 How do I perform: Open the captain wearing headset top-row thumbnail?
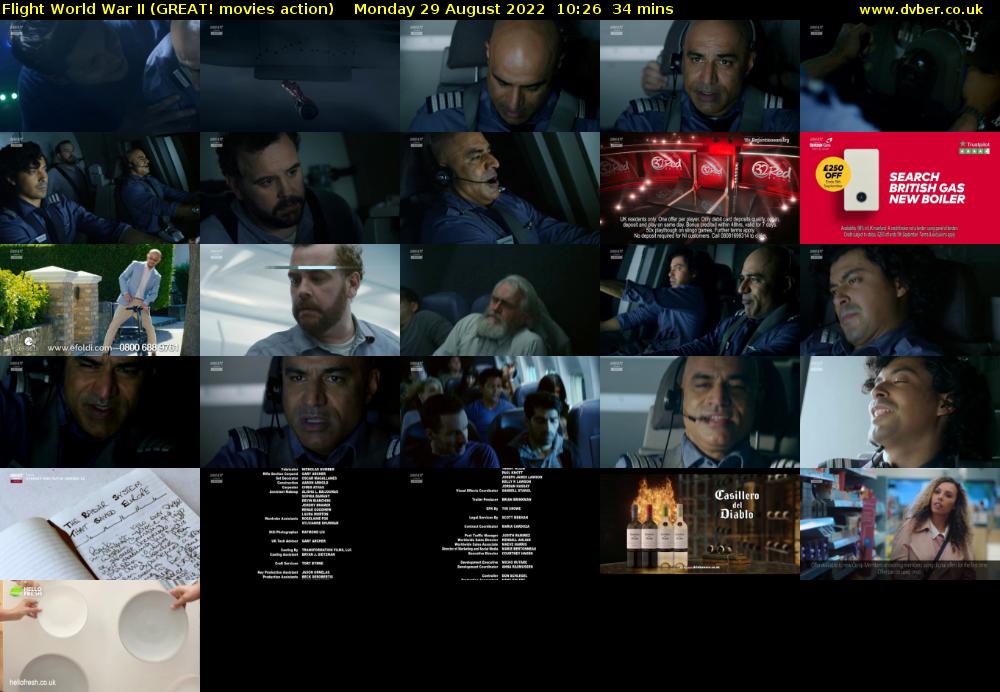point(700,76)
